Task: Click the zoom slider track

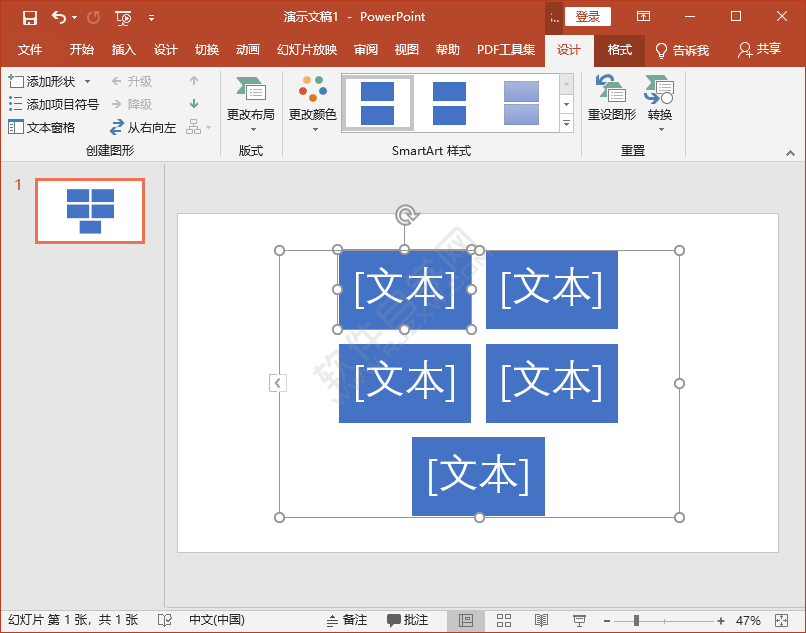Action: [664, 621]
